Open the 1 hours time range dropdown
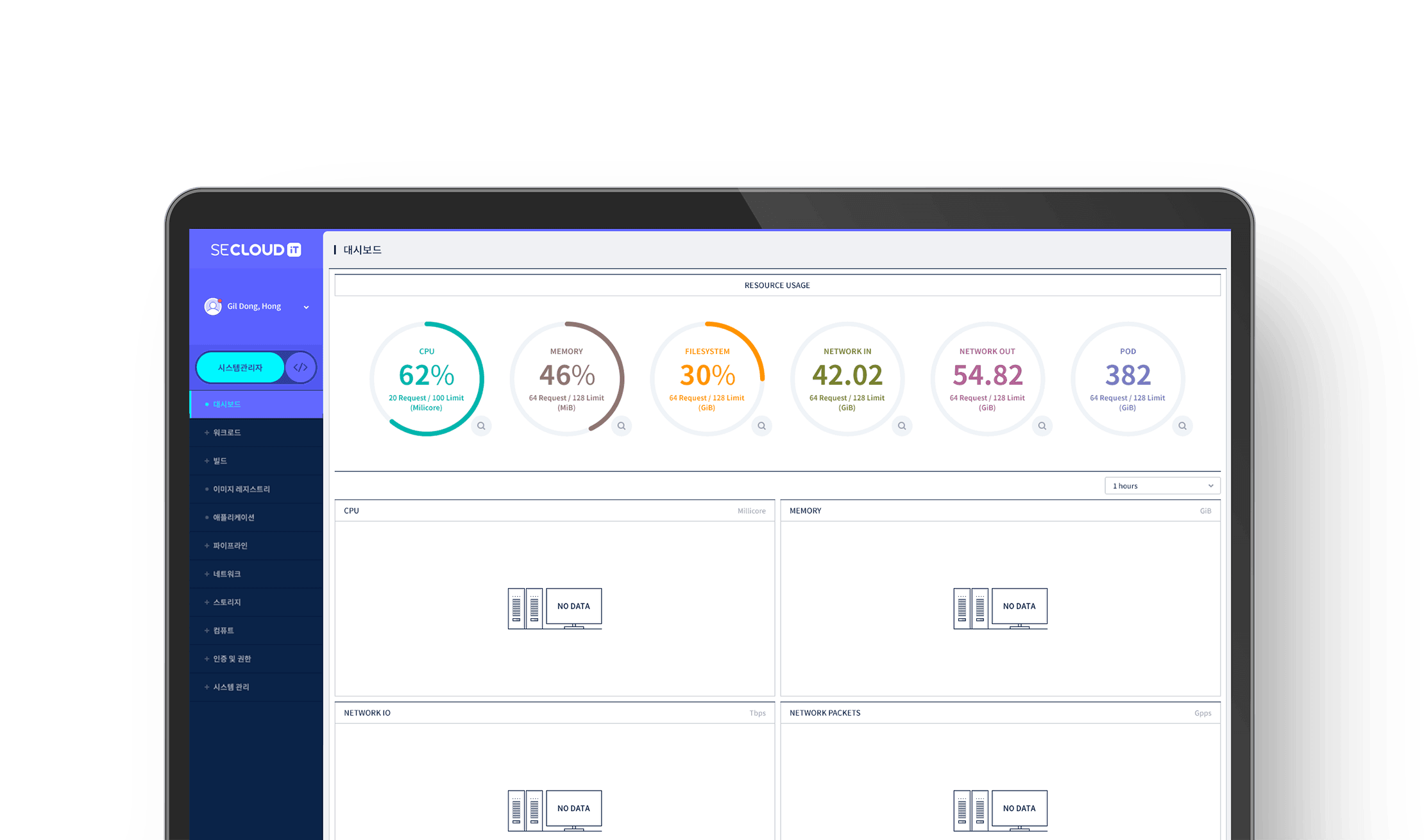1424x840 pixels. 1162,486
